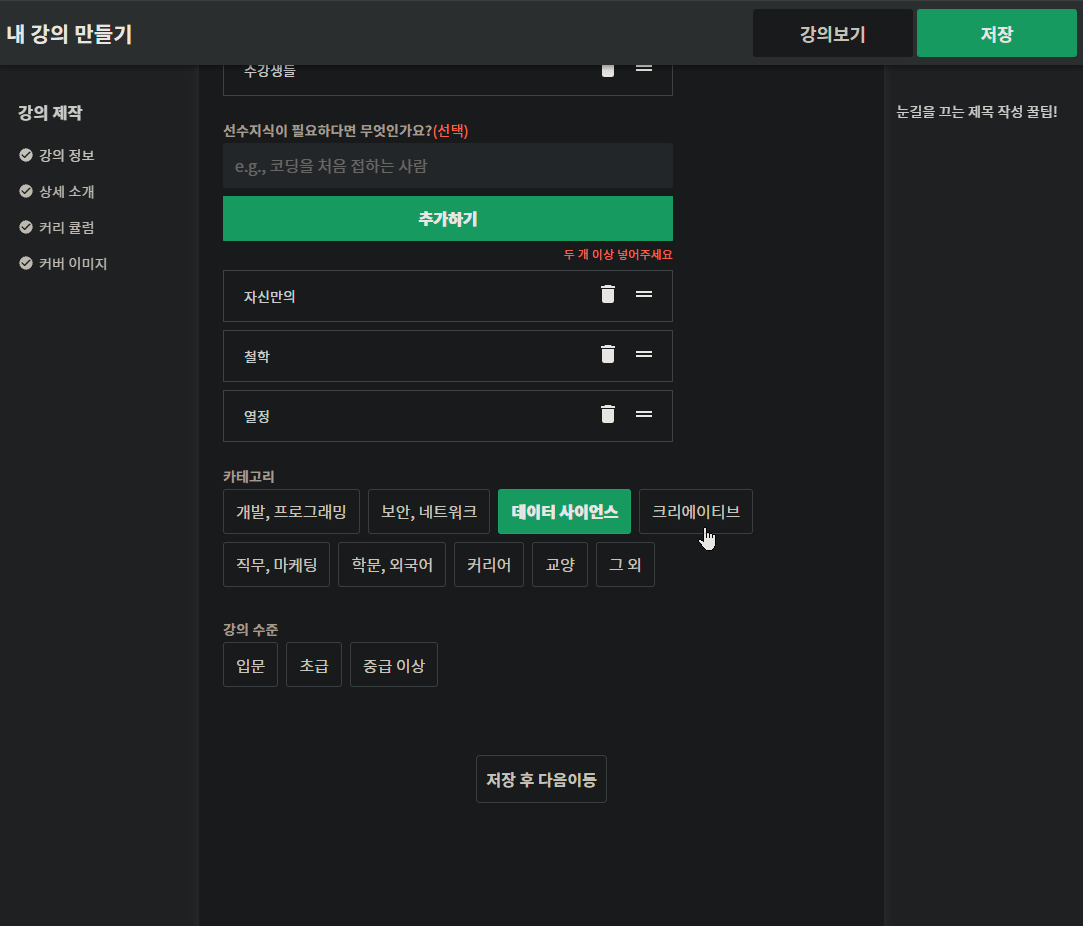Delete the 철학 list item

tap(608, 354)
